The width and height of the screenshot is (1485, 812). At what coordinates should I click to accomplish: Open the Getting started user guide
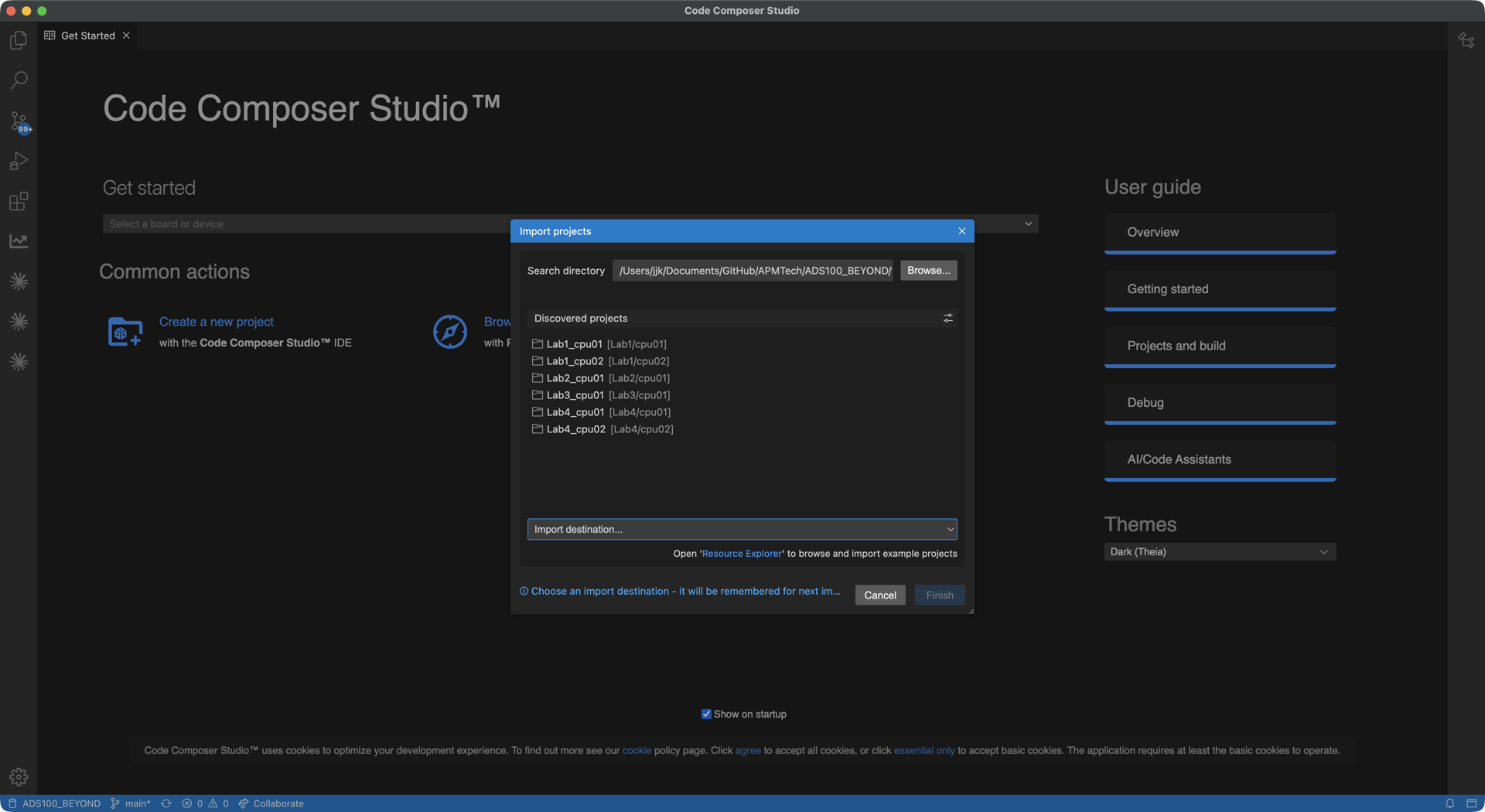(1220, 290)
